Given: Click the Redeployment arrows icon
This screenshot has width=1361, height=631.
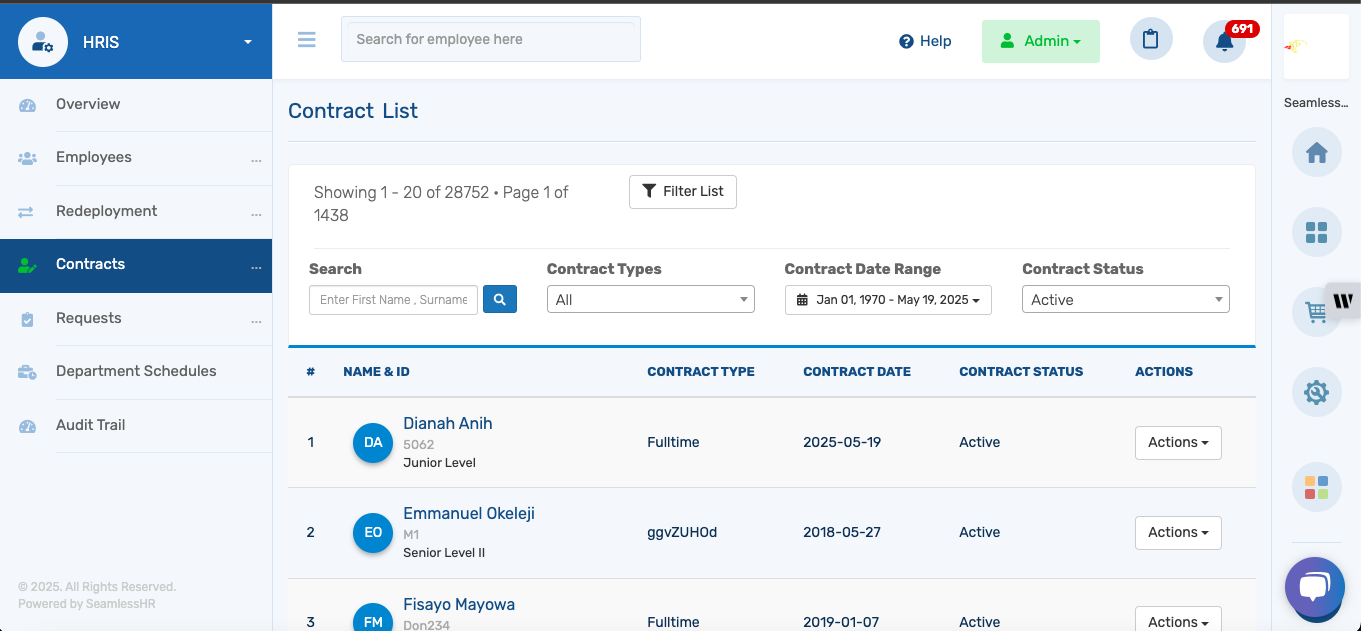Looking at the screenshot, I should click(27, 212).
